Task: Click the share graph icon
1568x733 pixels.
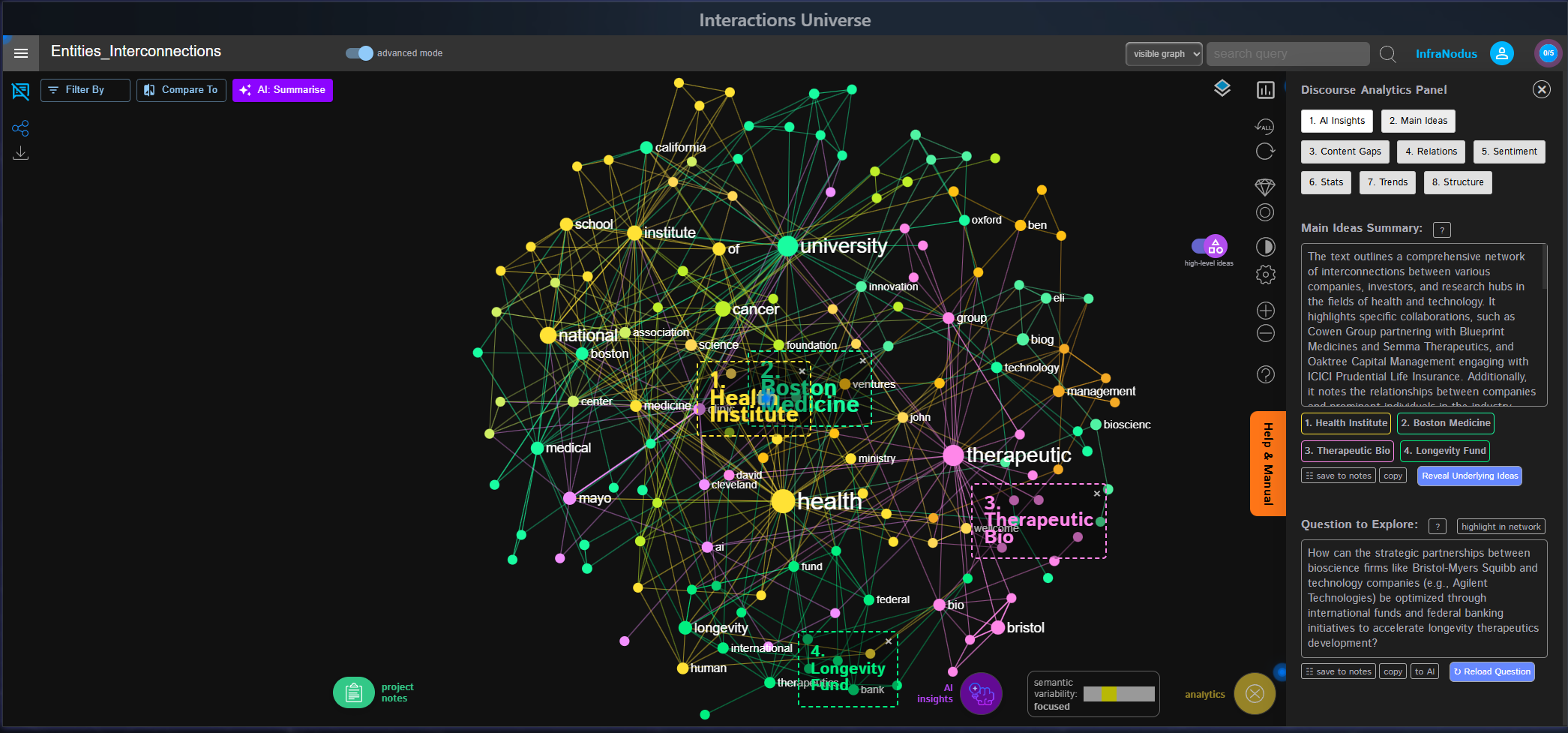Action: click(x=20, y=128)
